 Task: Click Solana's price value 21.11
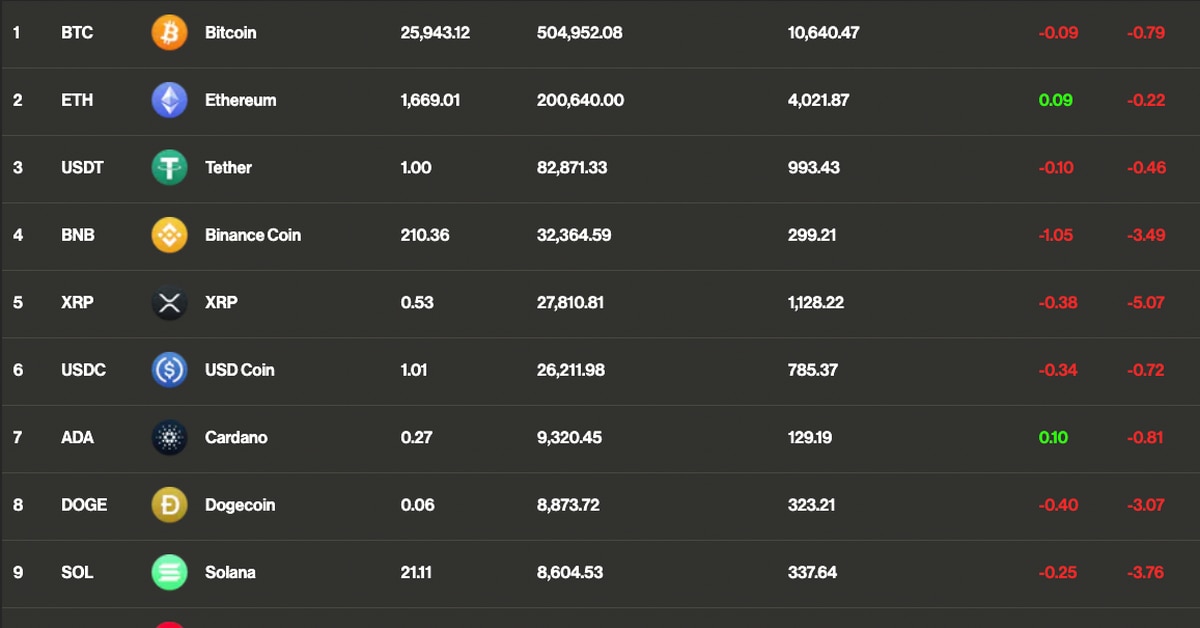pyautogui.click(x=416, y=572)
